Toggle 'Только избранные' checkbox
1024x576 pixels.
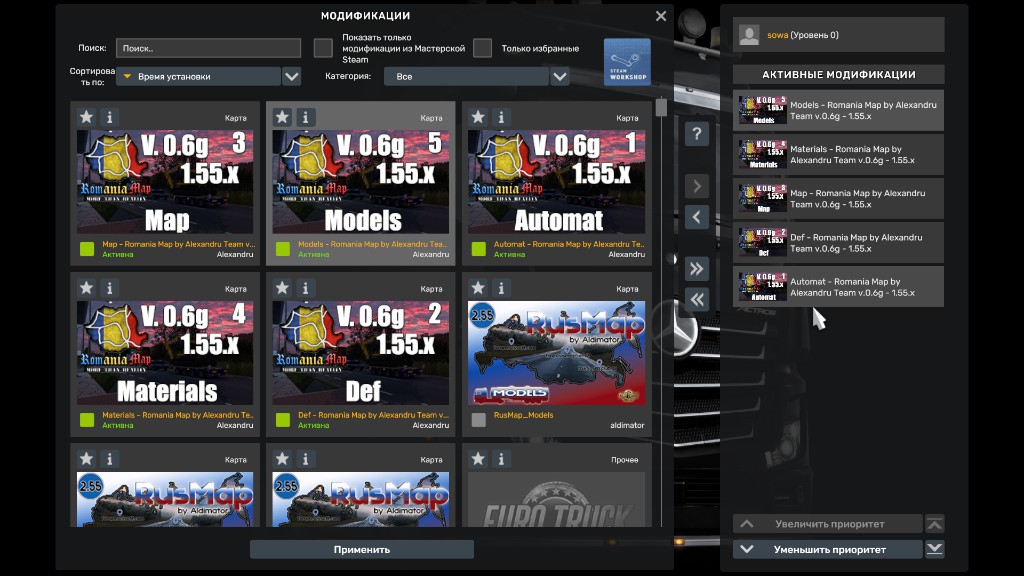pos(482,48)
